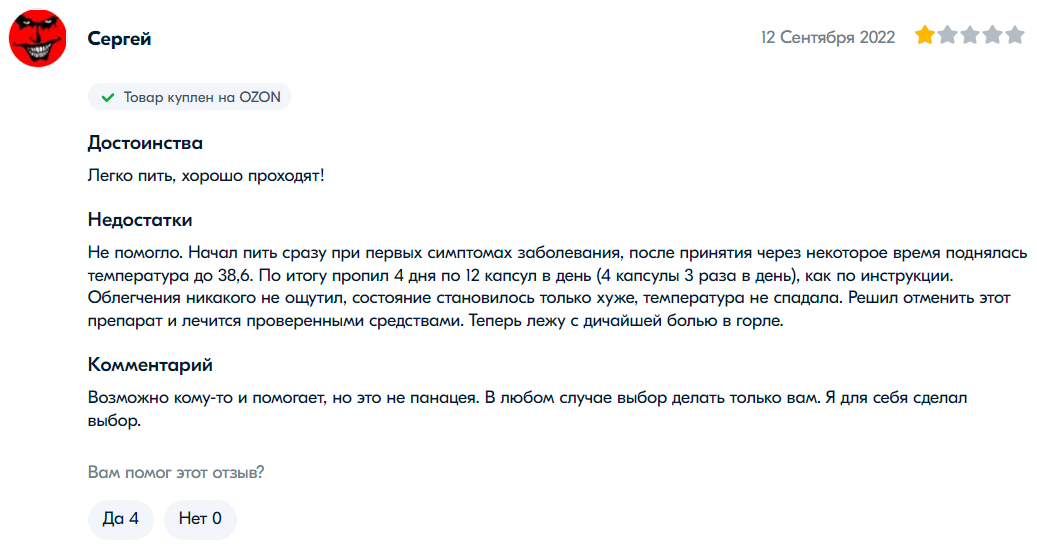This screenshot has width=1037, height=548.
Task: Click the review date 12 Сентября 2022
Action: point(827,37)
